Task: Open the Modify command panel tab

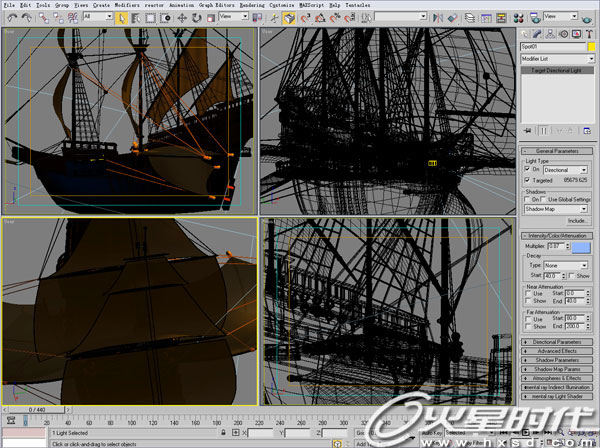Action: click(x=540, y=33)
